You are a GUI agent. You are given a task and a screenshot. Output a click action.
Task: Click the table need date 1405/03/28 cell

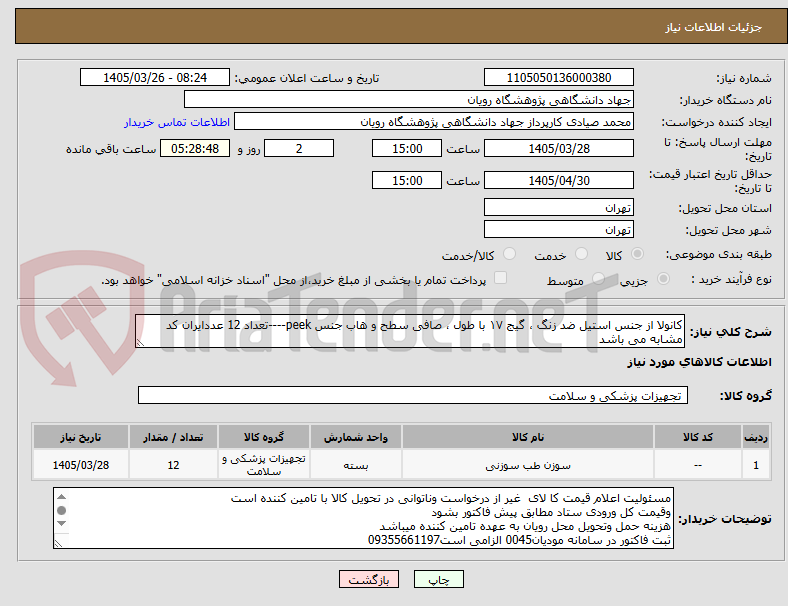coord(81,465)
